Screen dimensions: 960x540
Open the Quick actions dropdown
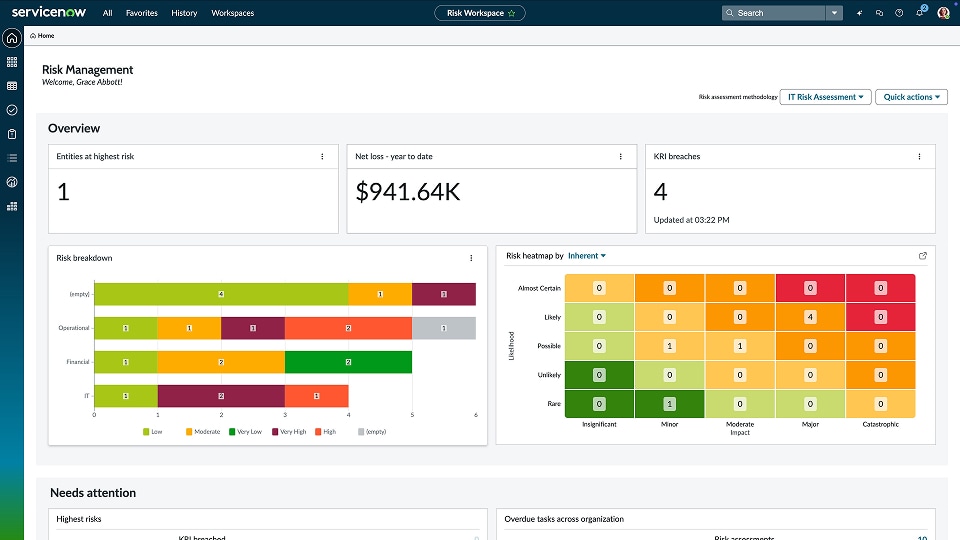911,97
